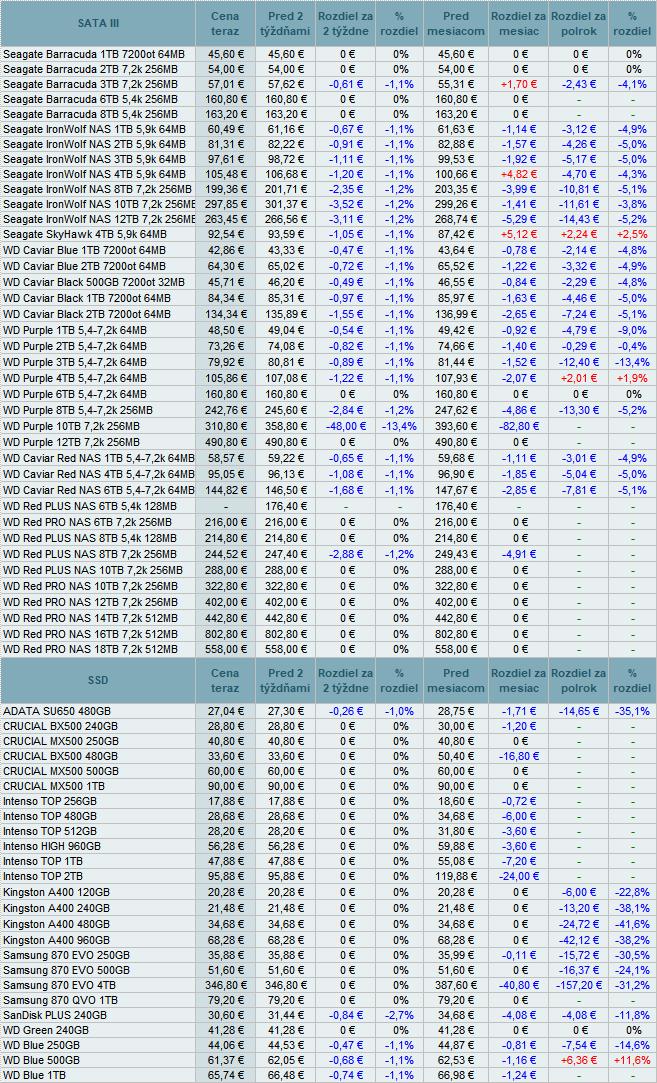Click "WD Caviar Black 2TB 7200ot 64MB" name
The image size is (657, 1083).
click(86, 314)
